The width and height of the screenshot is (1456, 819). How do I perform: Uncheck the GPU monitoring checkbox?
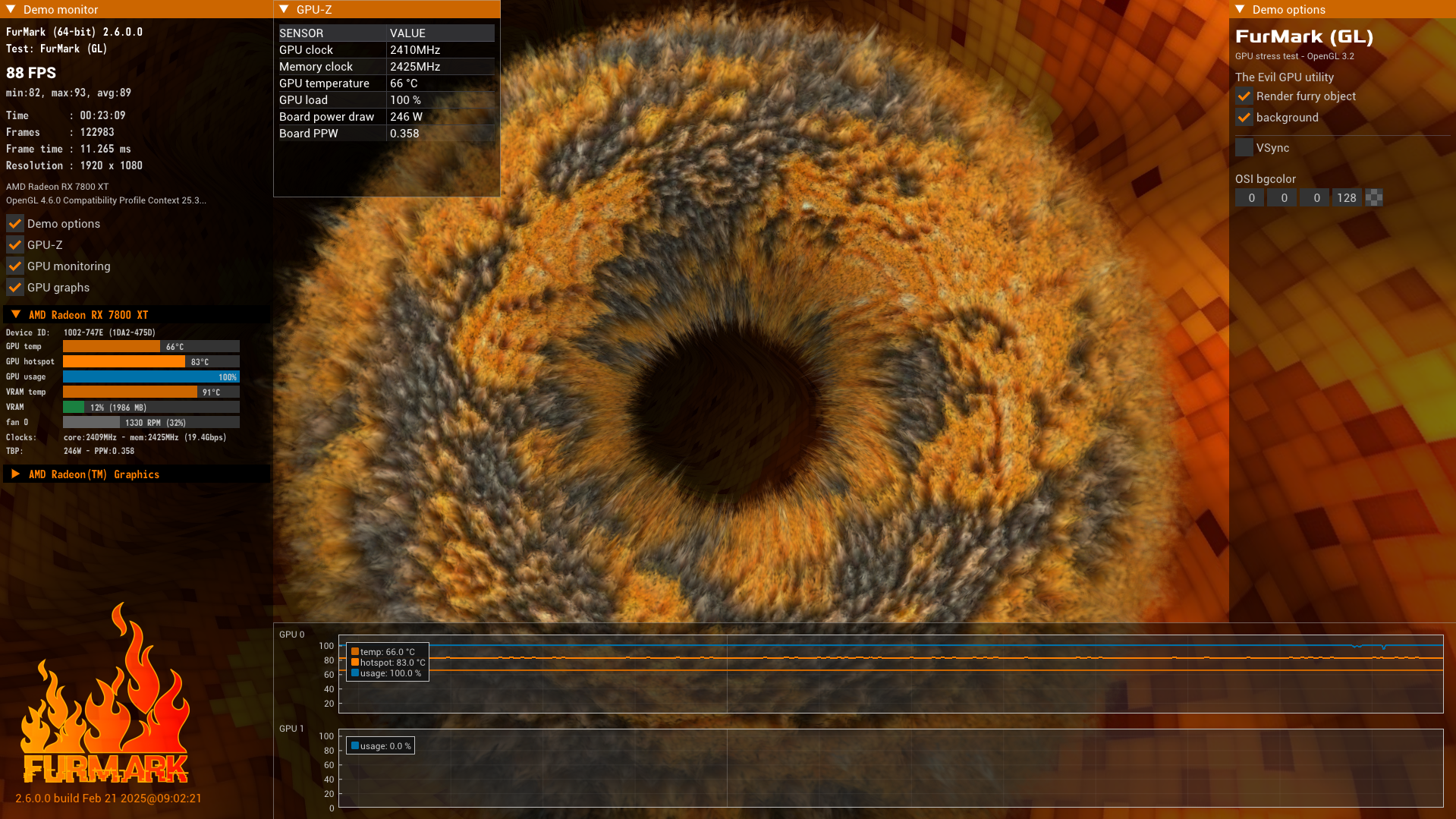click(x=14, y=266)
